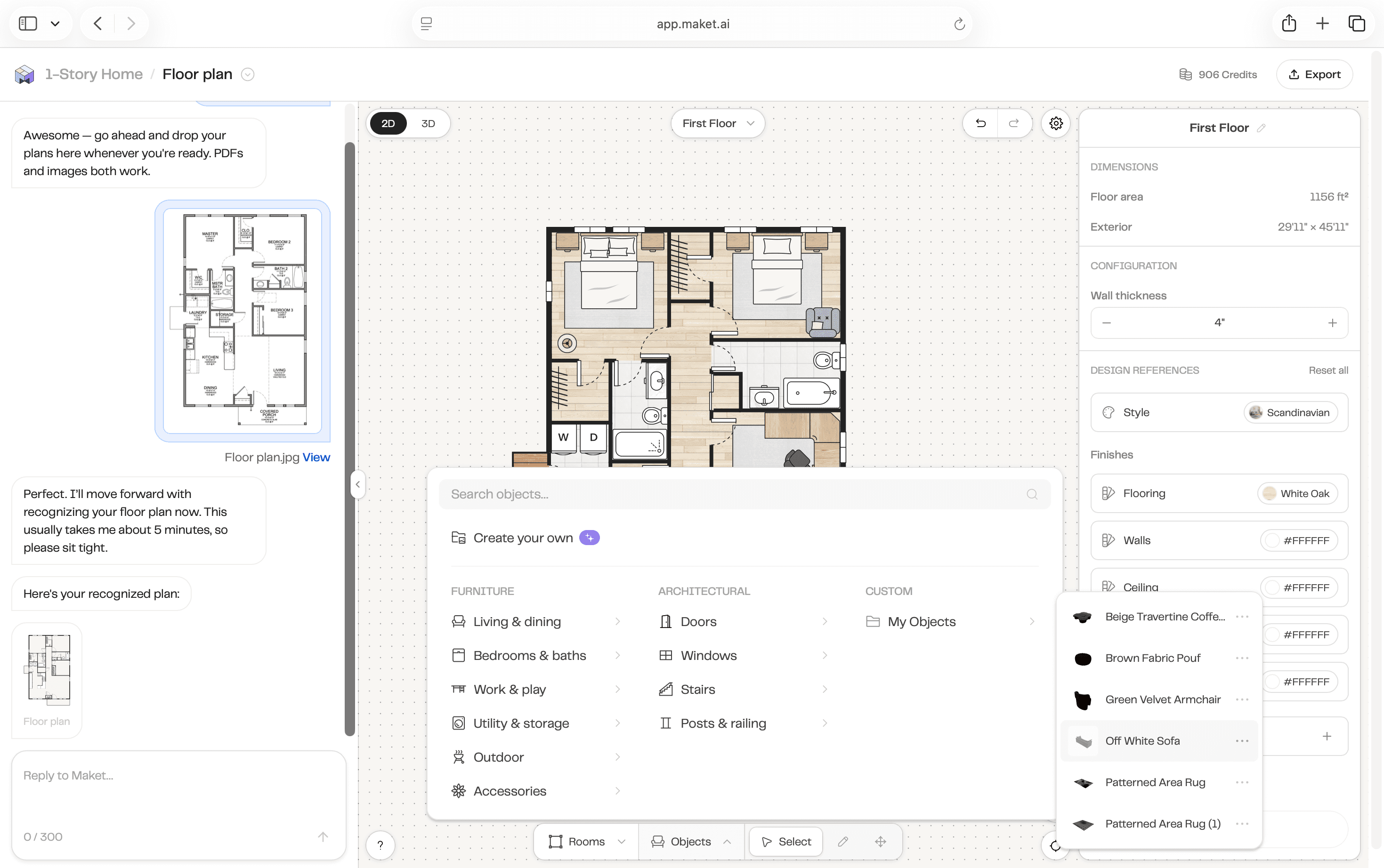Click the send message arrow icon
The width and height of the screenshot is (1384, 868).
click(323, 837)
